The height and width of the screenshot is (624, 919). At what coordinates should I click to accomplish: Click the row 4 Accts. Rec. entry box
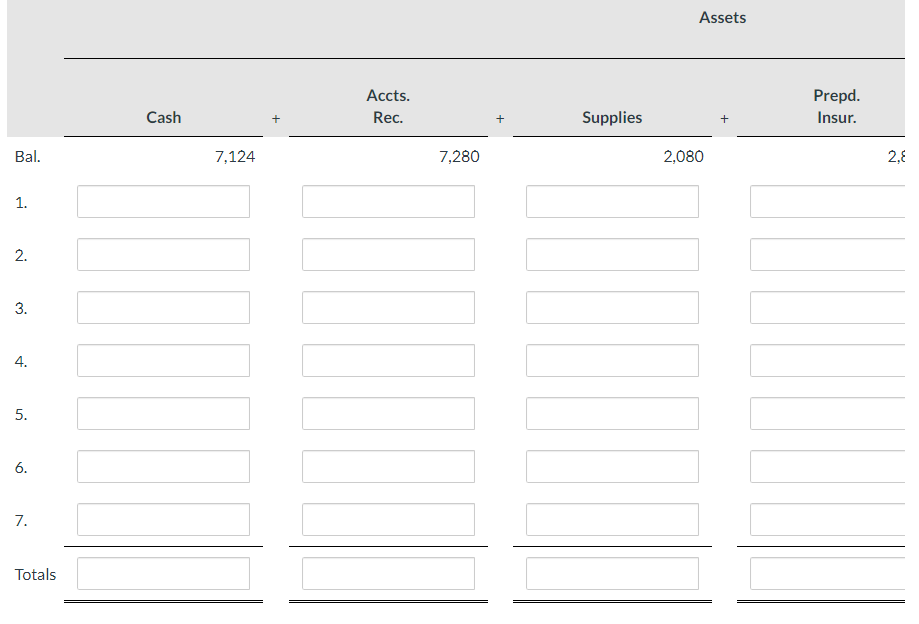pyautogui.click(x=388, y=360)
